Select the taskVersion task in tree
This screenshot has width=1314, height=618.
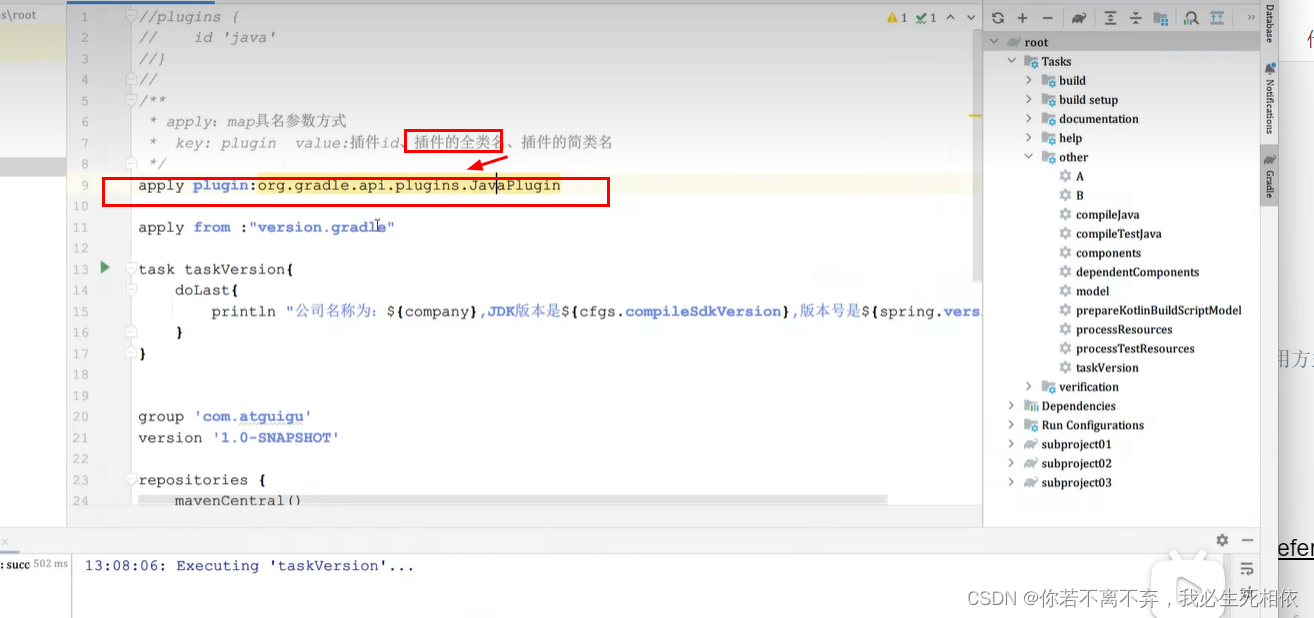click(x=1106, y=367)
